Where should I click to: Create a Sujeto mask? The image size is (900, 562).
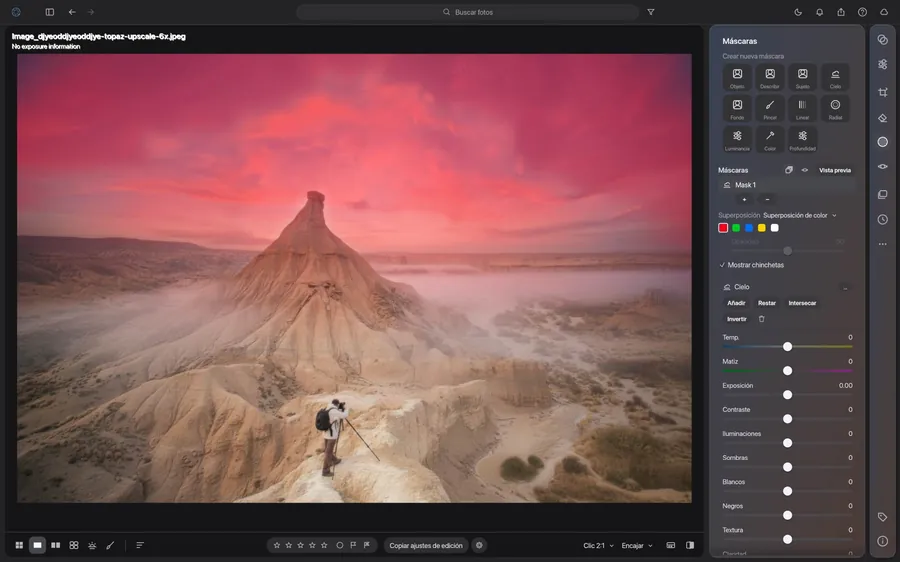(x=802, y=78)
